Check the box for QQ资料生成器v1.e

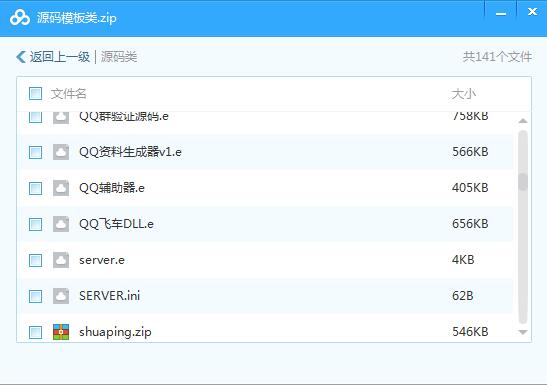[x=35, y=152]
